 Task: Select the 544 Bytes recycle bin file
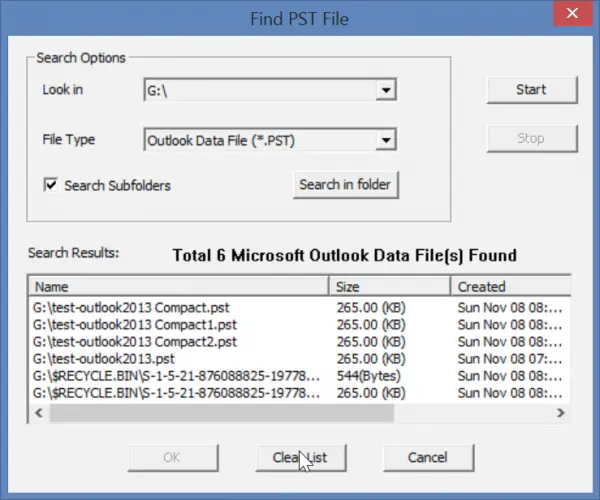299,376
